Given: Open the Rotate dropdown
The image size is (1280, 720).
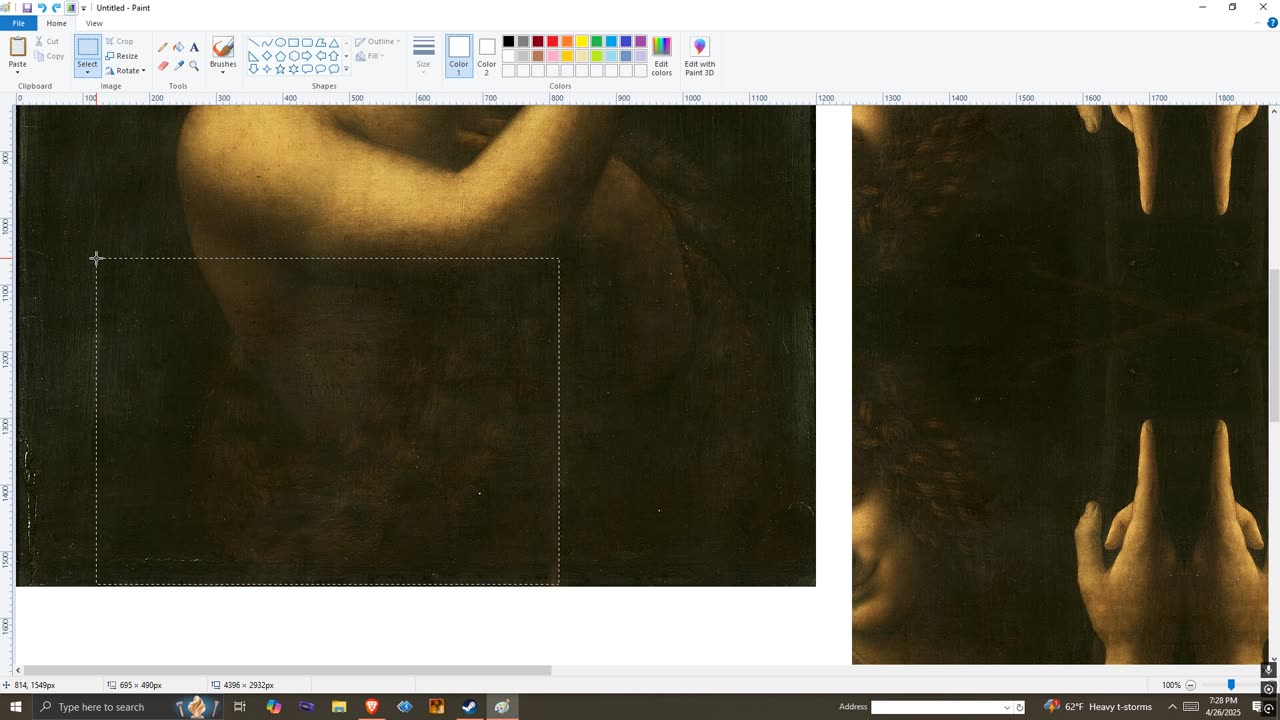Looking at the screenshot, I should 125,70.
